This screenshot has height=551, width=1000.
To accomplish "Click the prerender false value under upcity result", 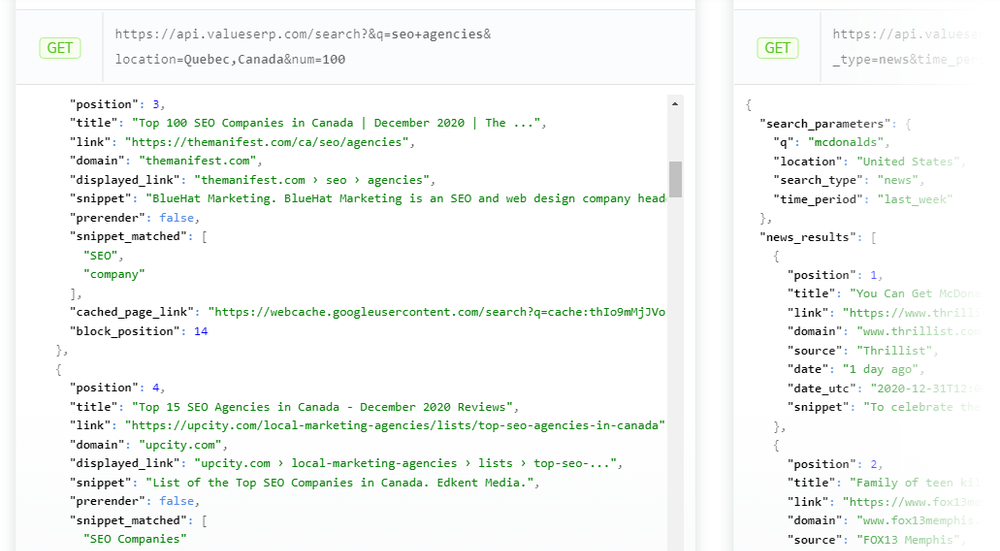I will point(177,501).
